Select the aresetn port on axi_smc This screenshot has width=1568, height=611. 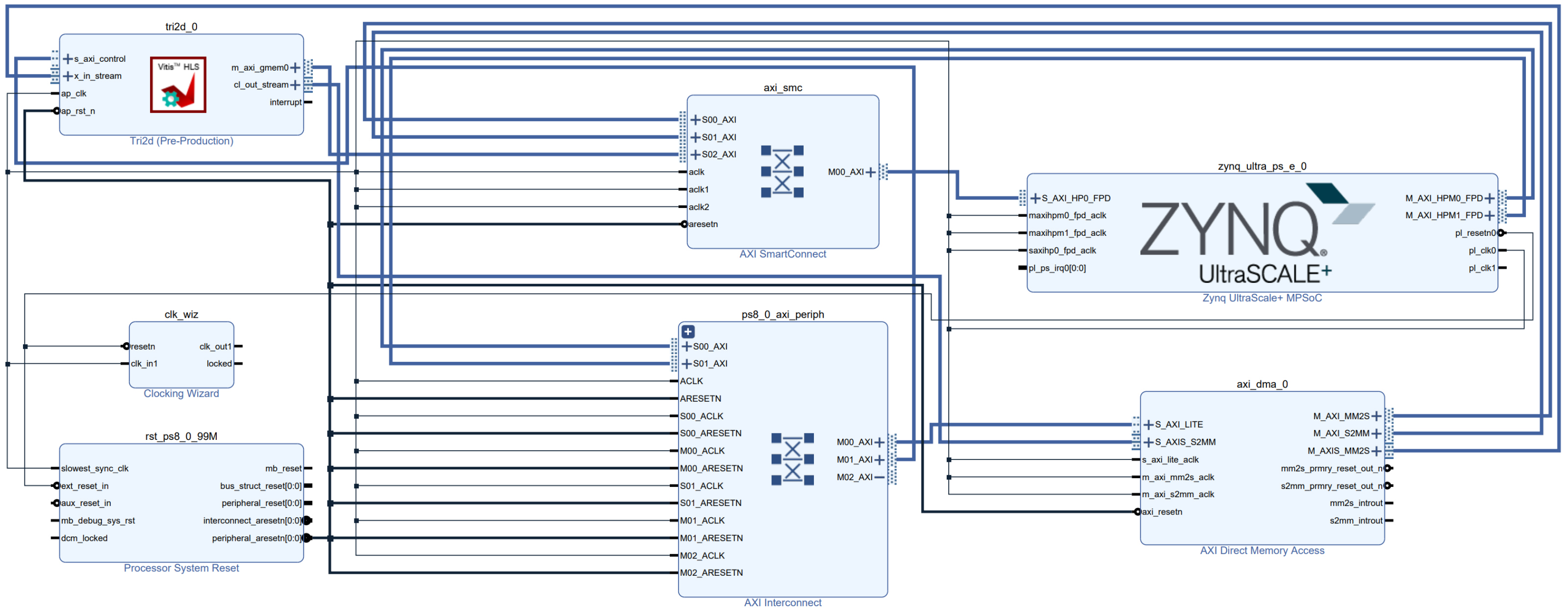(x=703, y=225)
